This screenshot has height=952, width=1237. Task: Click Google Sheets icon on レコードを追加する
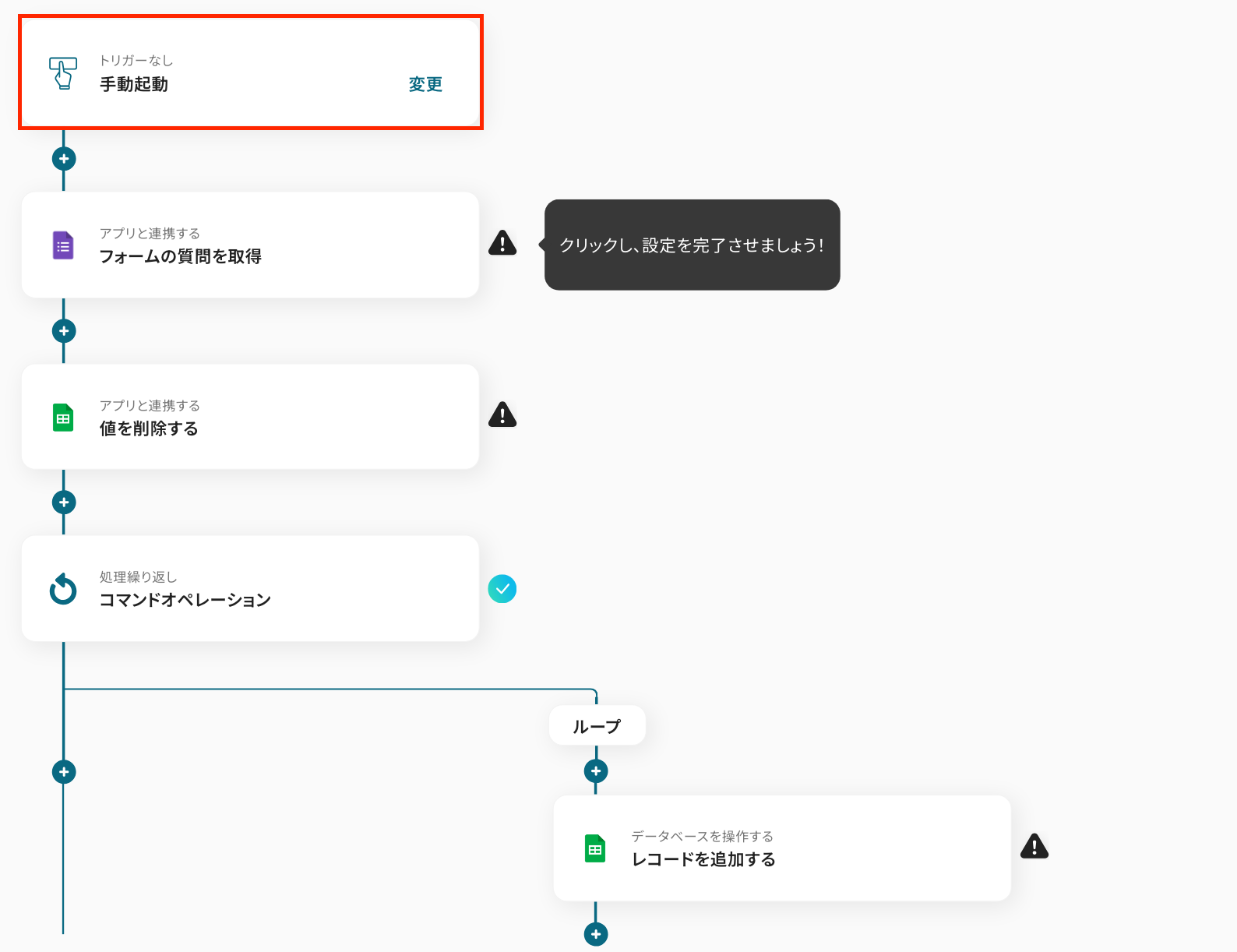click(x=595, y=848)
